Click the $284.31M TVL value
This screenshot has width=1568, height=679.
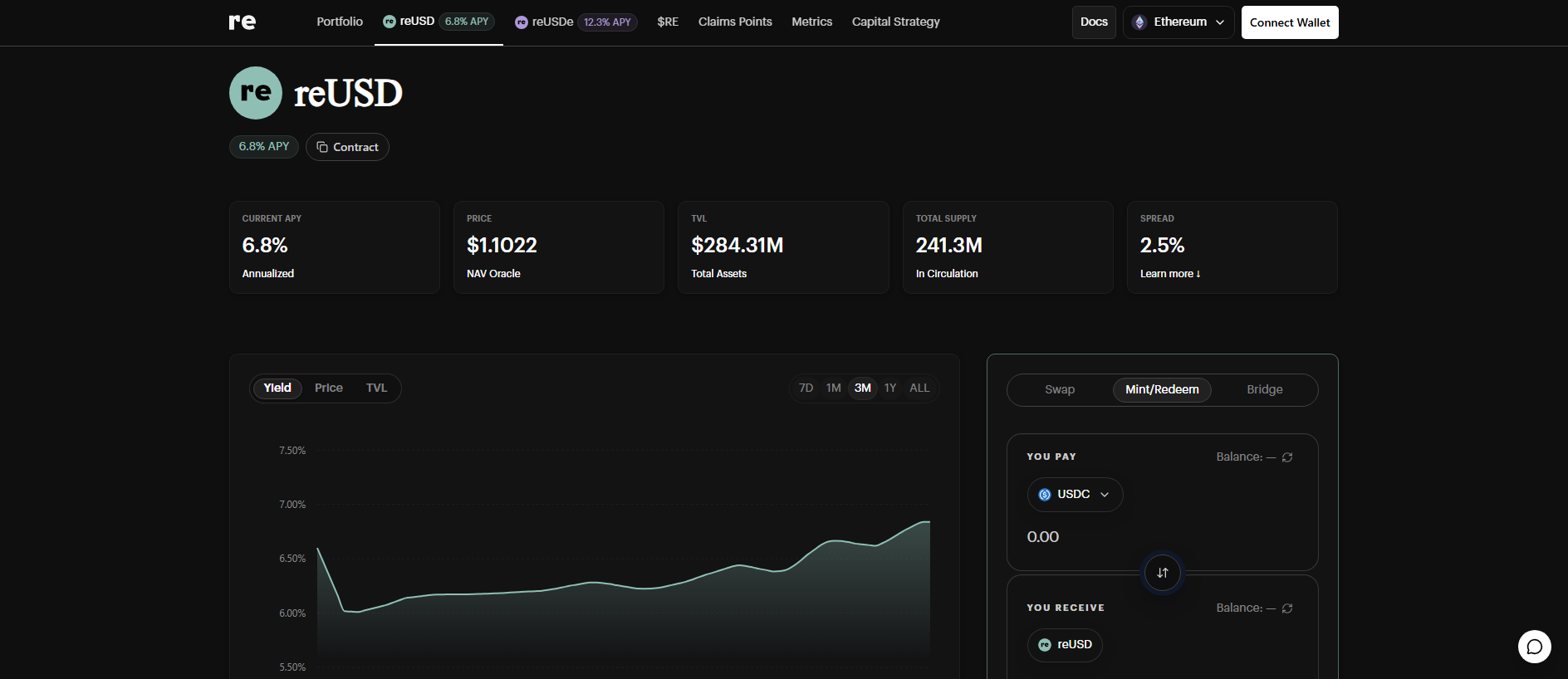737,246
